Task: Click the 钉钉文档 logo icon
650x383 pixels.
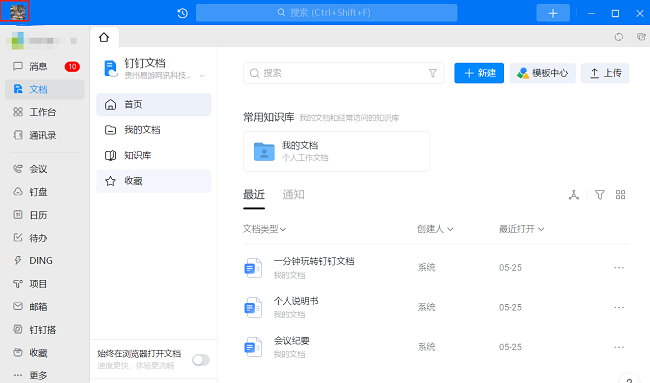Action: 111,68
